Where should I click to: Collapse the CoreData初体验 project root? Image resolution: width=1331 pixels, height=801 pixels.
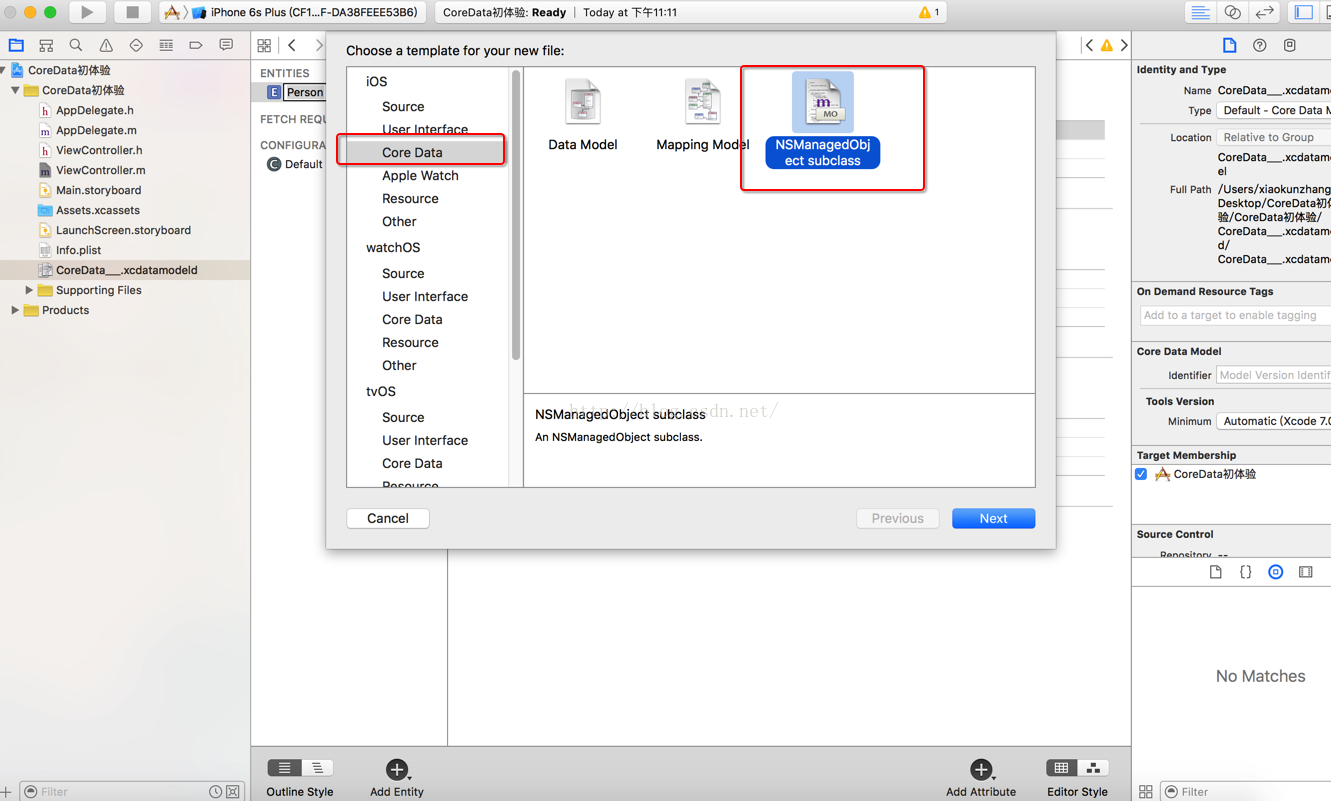[4, 70]
